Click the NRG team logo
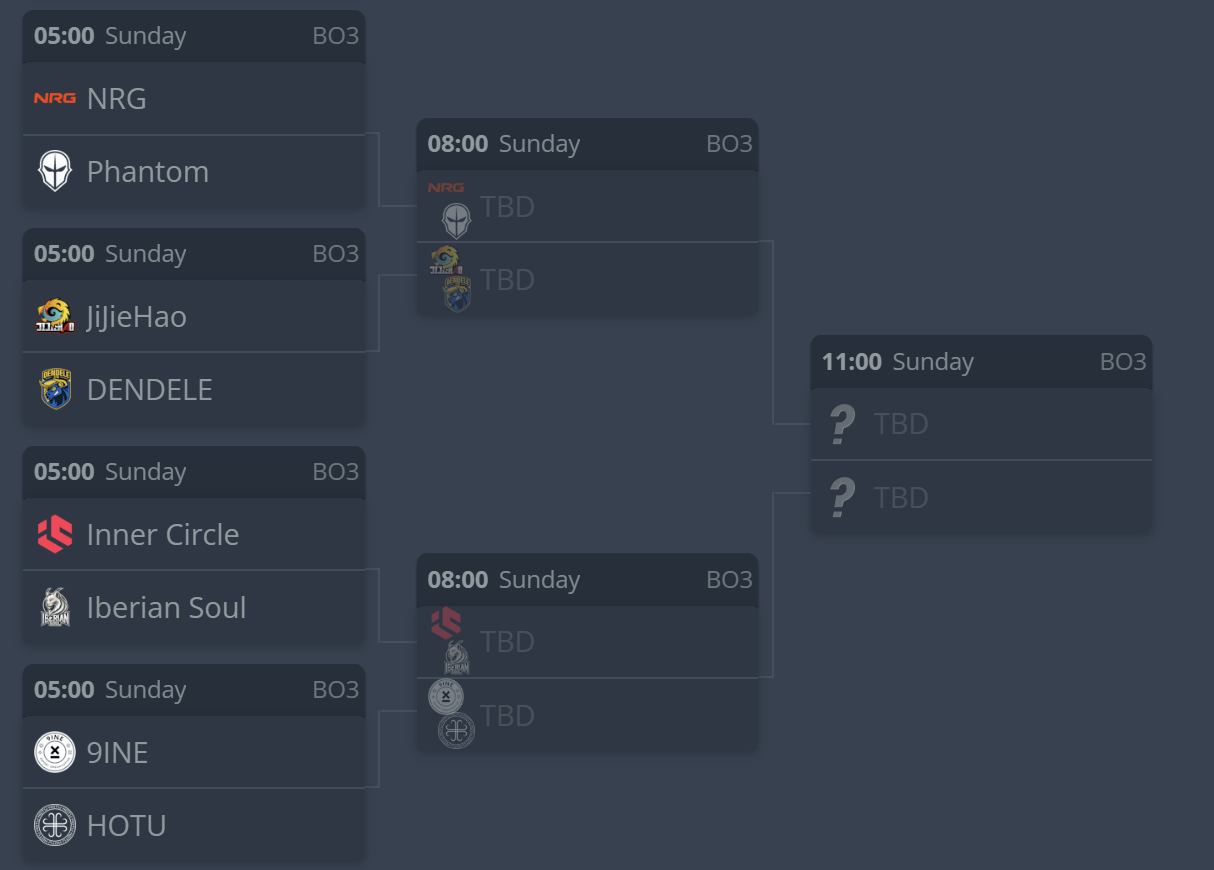This screenshot has width=1214, height=870. point(55,98)
